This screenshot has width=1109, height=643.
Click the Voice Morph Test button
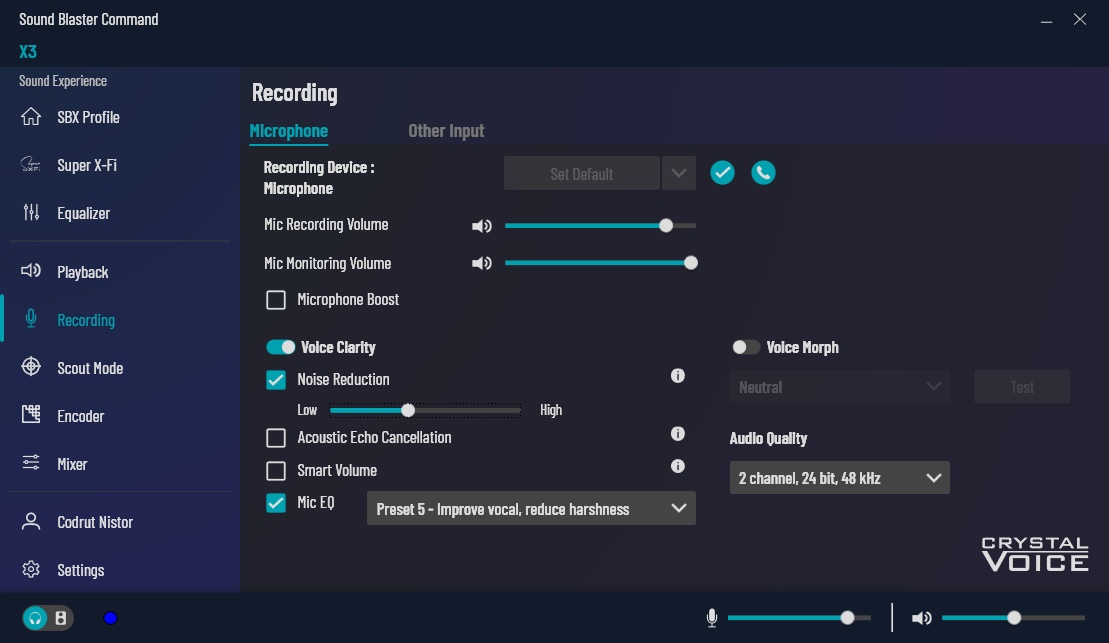pos(1022,387)
